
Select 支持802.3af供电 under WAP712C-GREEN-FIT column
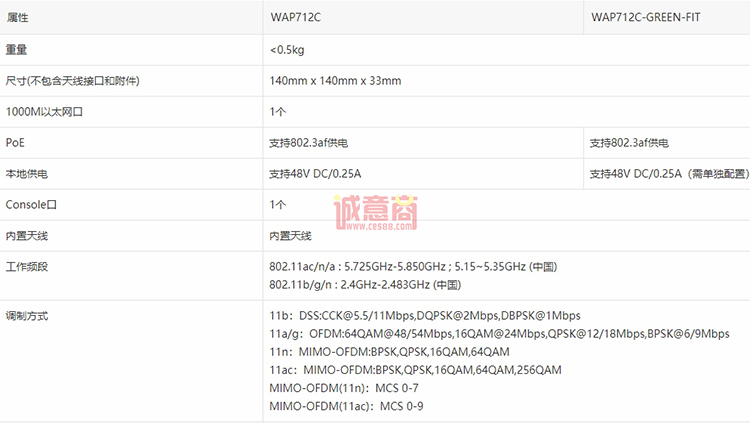click(x=629, y=143)
